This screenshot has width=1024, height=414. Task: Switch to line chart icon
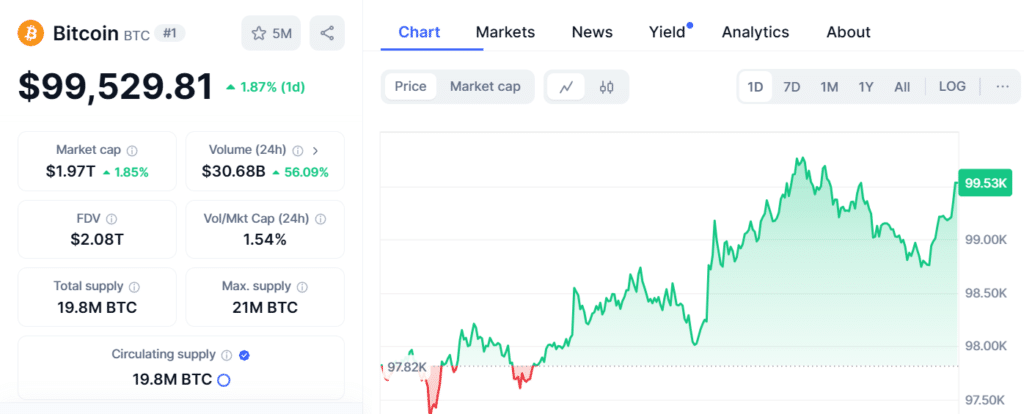[x=566, y=87]
